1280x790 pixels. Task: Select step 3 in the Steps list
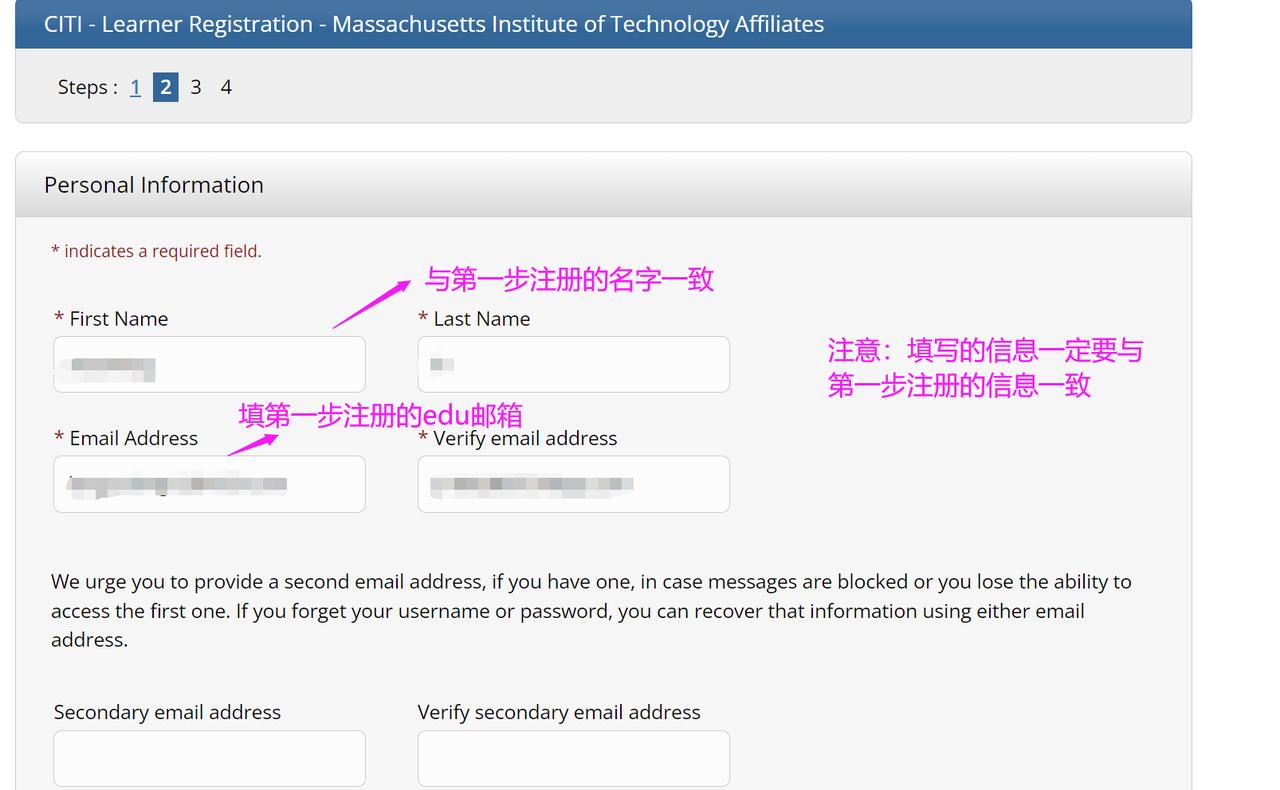tap(196, 88)
